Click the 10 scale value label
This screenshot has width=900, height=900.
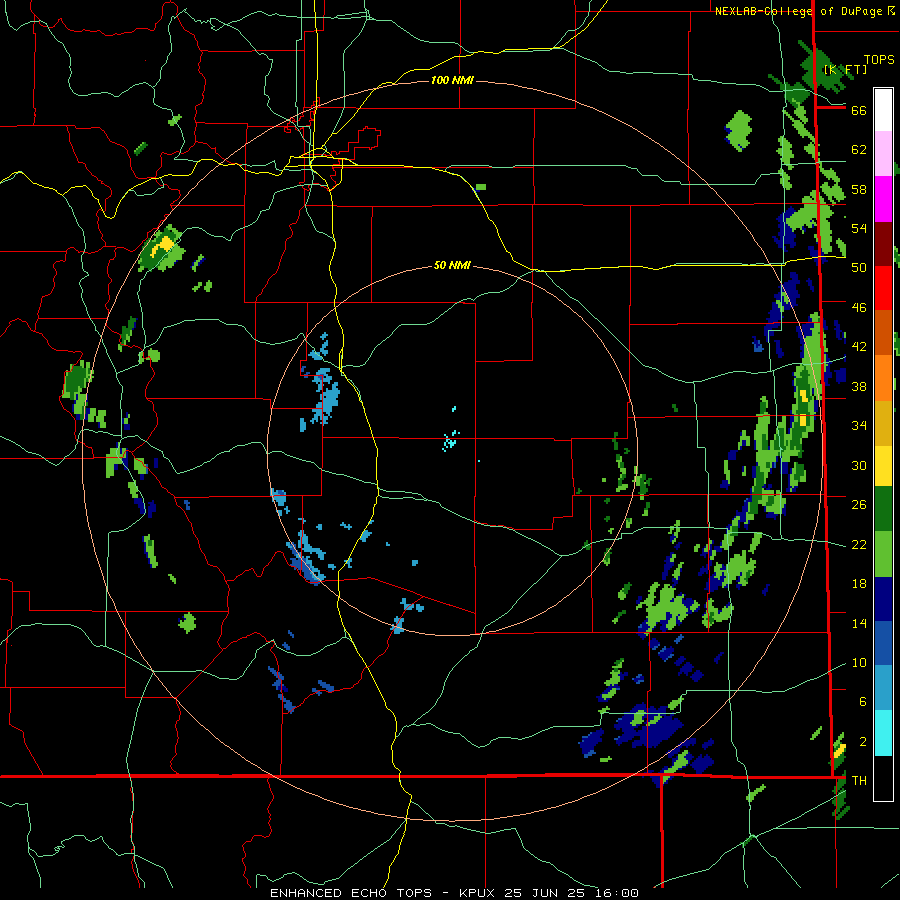click(x=859, y=662)
